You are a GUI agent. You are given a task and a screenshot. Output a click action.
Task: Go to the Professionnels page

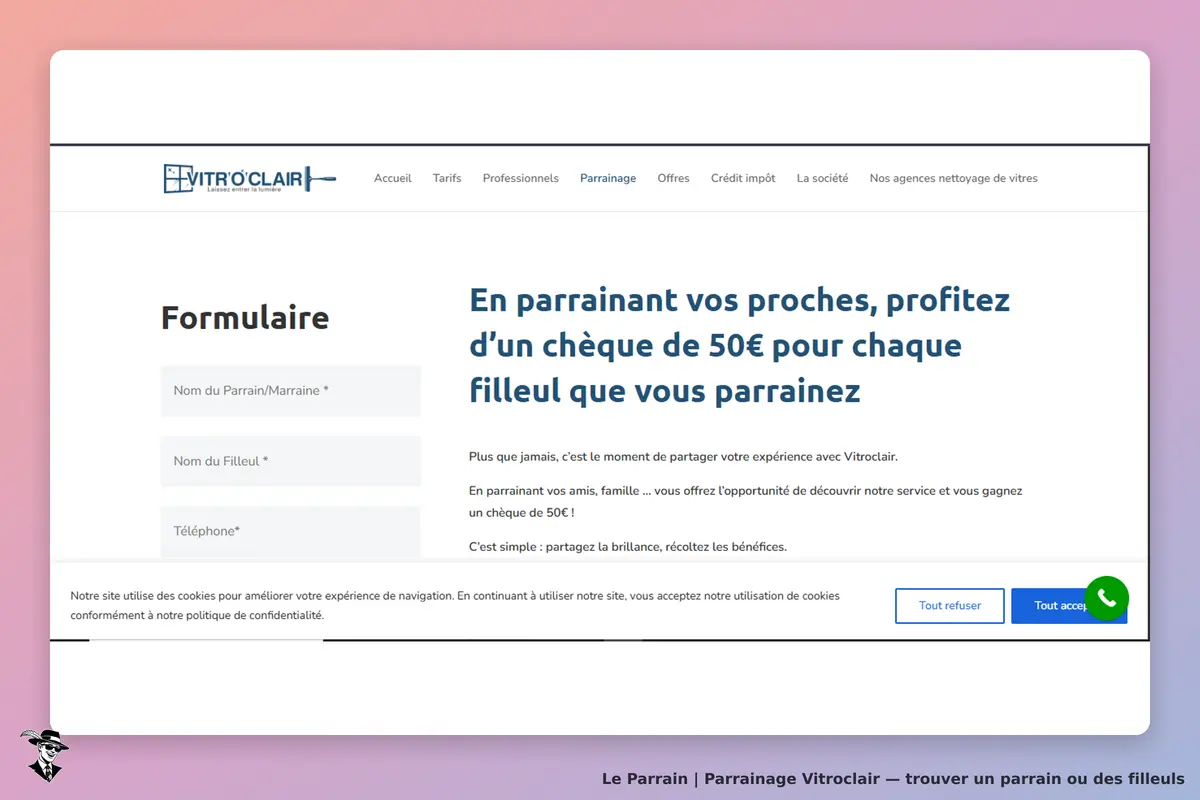tap(521, 178)
